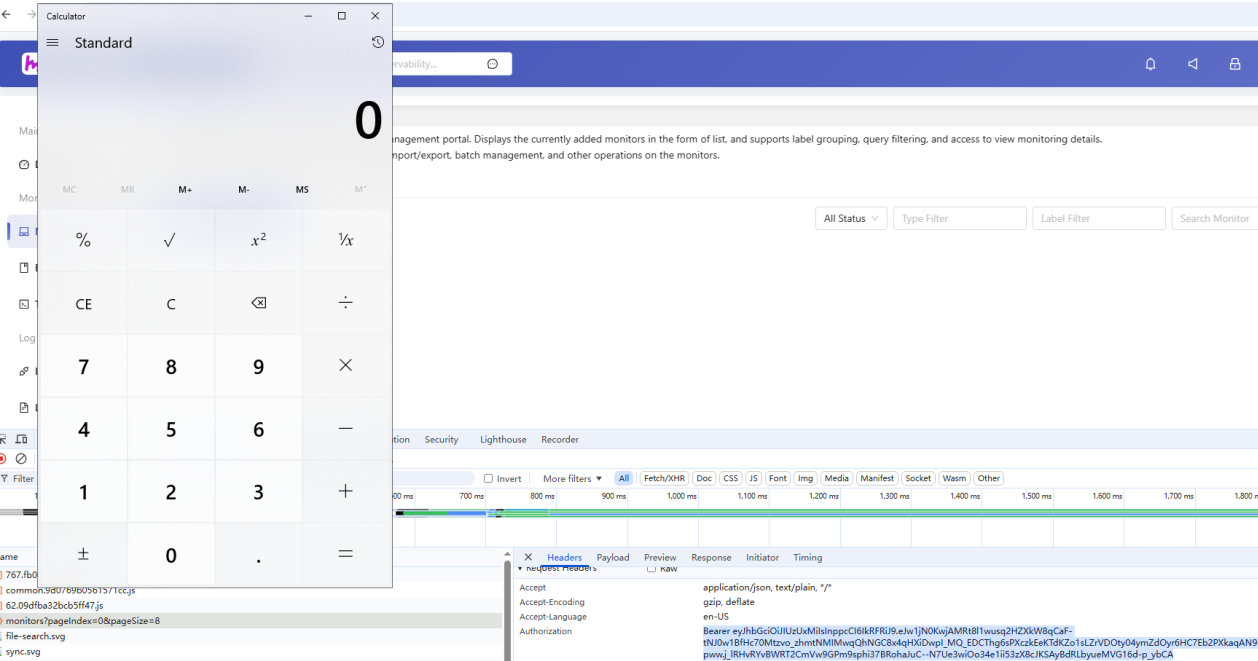Open the Type Filter selector
The width and height of the screenshot is (1258, 661).
click(960, 218)
